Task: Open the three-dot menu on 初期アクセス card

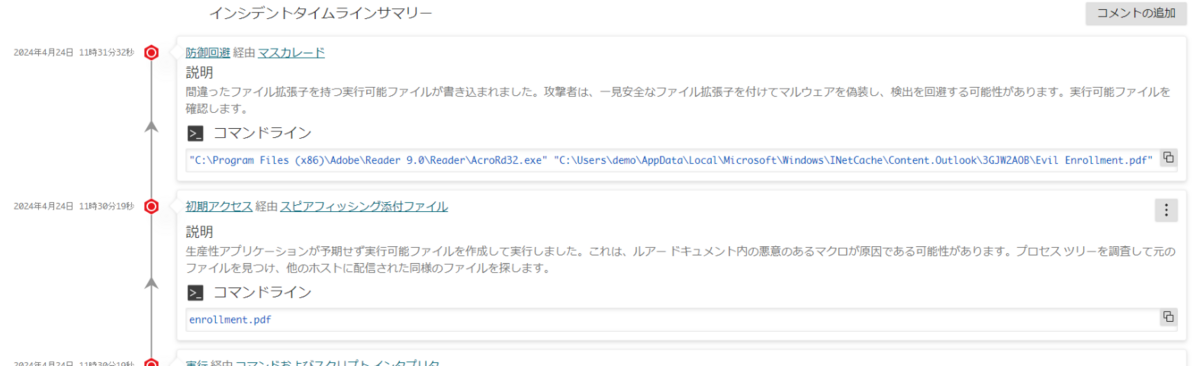Action: 1166,210
